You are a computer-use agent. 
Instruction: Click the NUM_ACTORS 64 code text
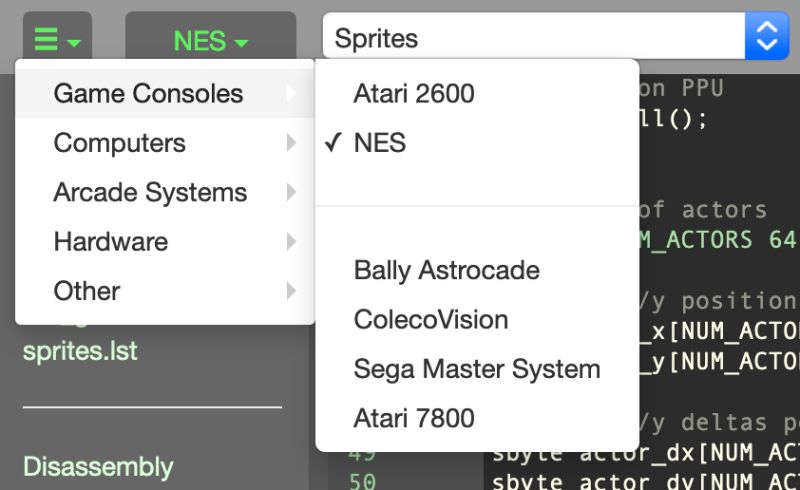[x=718, y=240]
